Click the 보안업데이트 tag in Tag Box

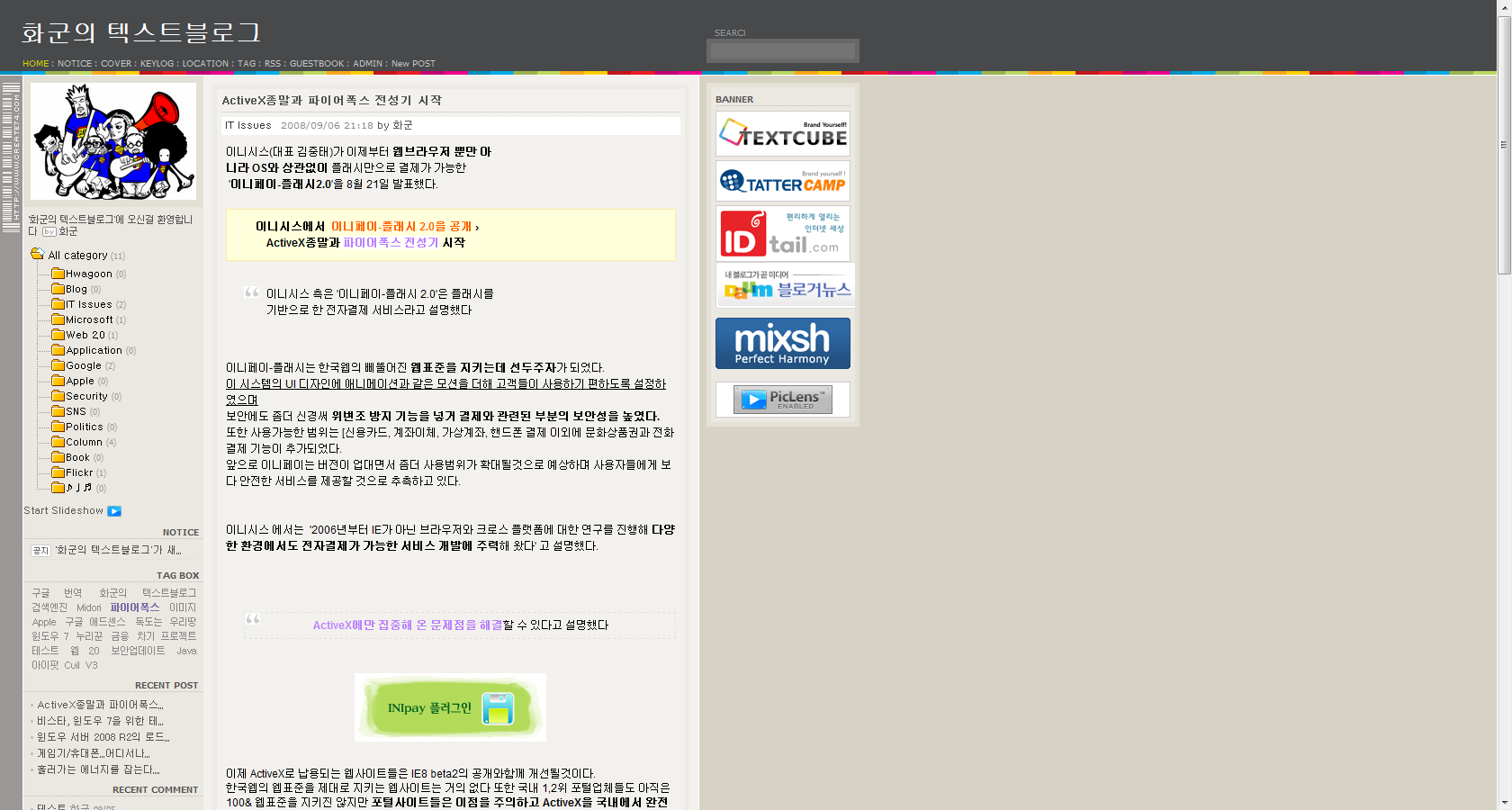click(x=138, y=651)
